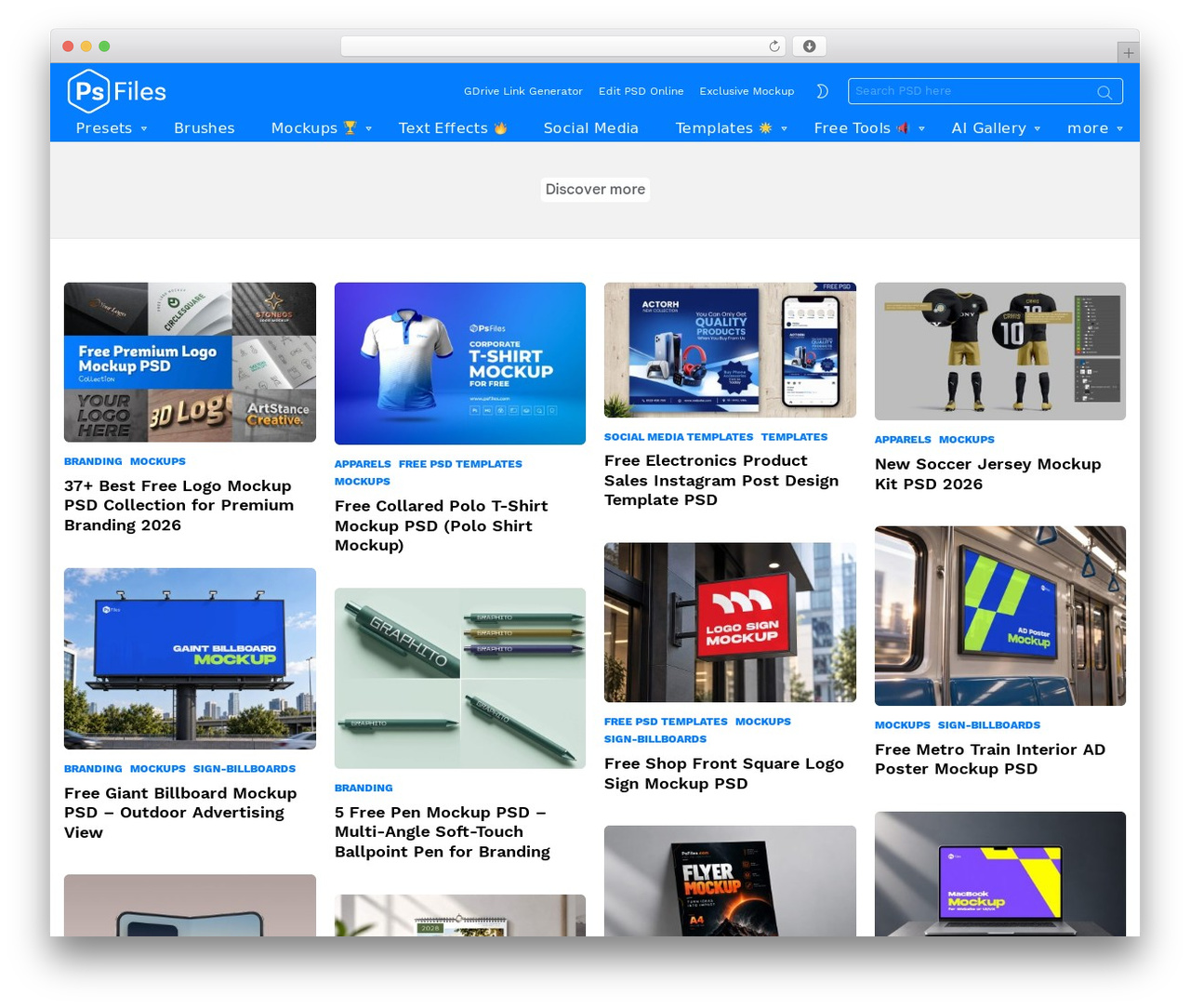Focus the Search PSD here field
This screenshot has height=1008, width=1190.
tap(985, 91)
